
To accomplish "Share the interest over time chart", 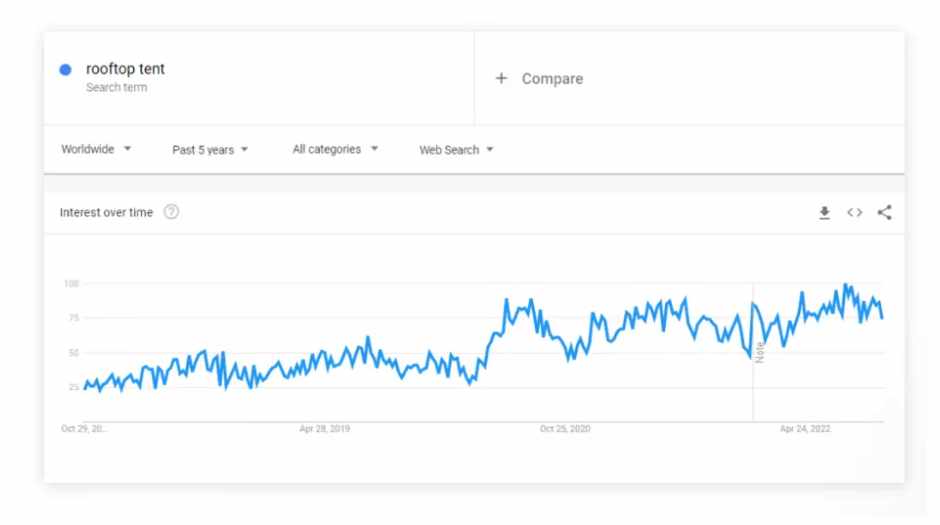I will point(884,212).
